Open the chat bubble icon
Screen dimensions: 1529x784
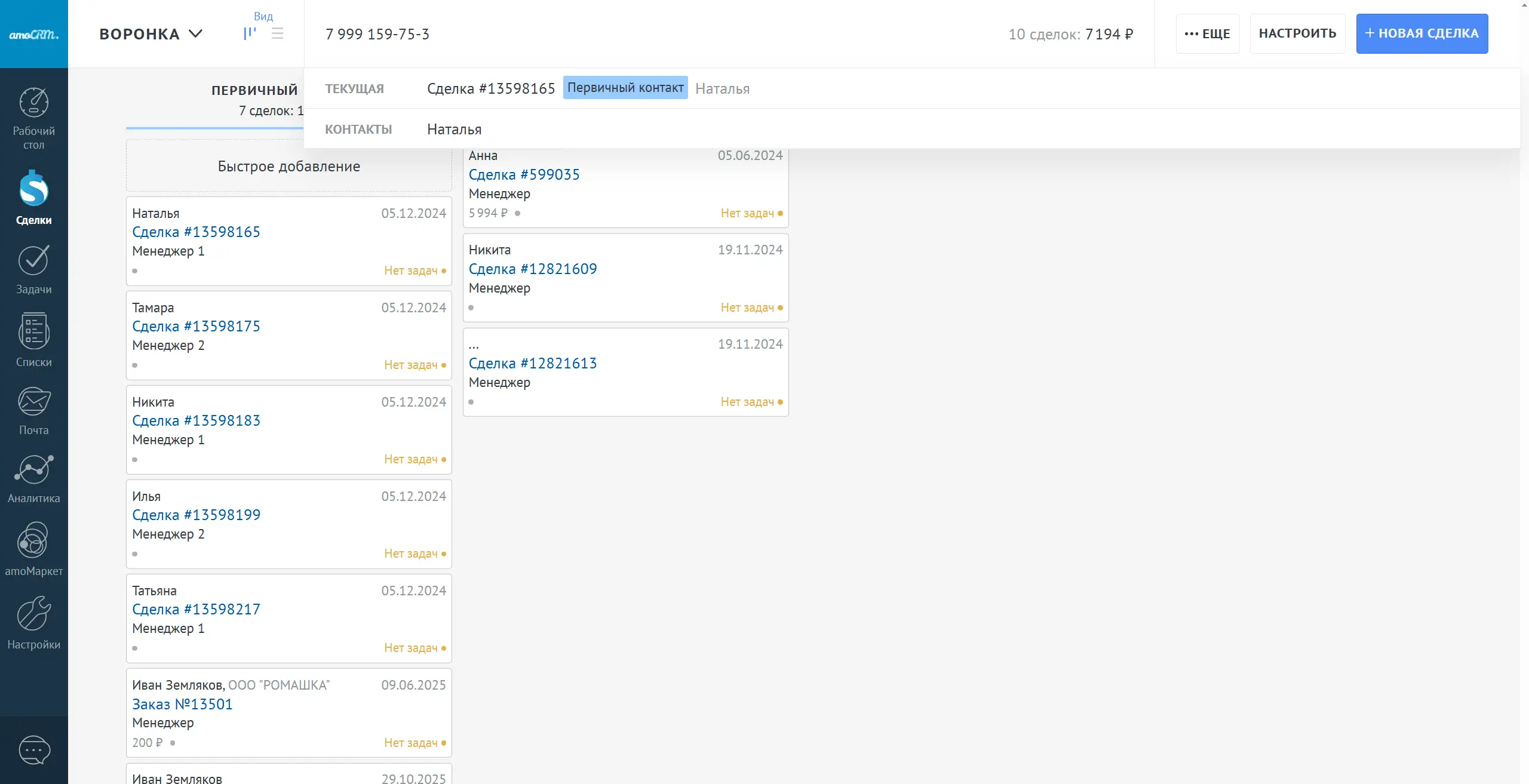point(34,750)
